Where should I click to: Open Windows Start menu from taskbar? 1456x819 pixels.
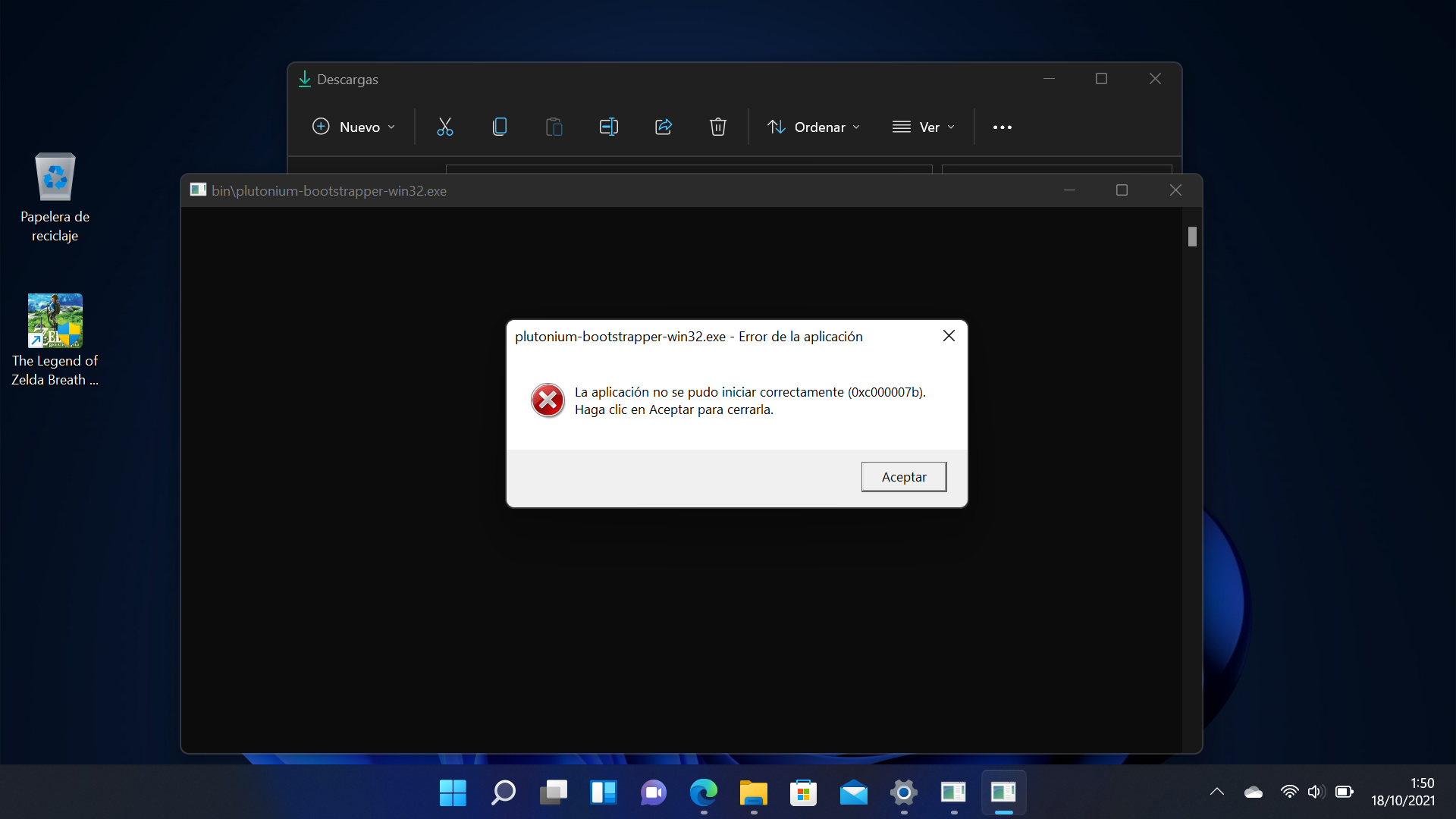tap(453, 793)
